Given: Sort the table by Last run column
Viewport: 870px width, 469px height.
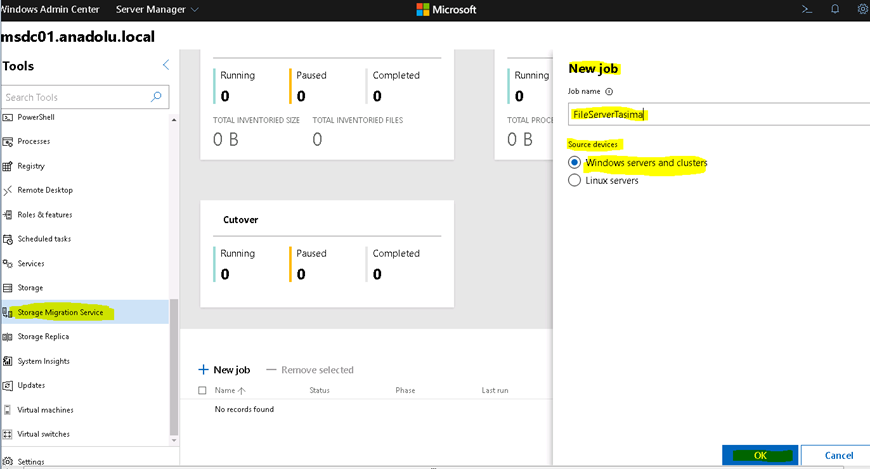Looking at the screenshot, I should pyautogui.click(x=495, y=391).
